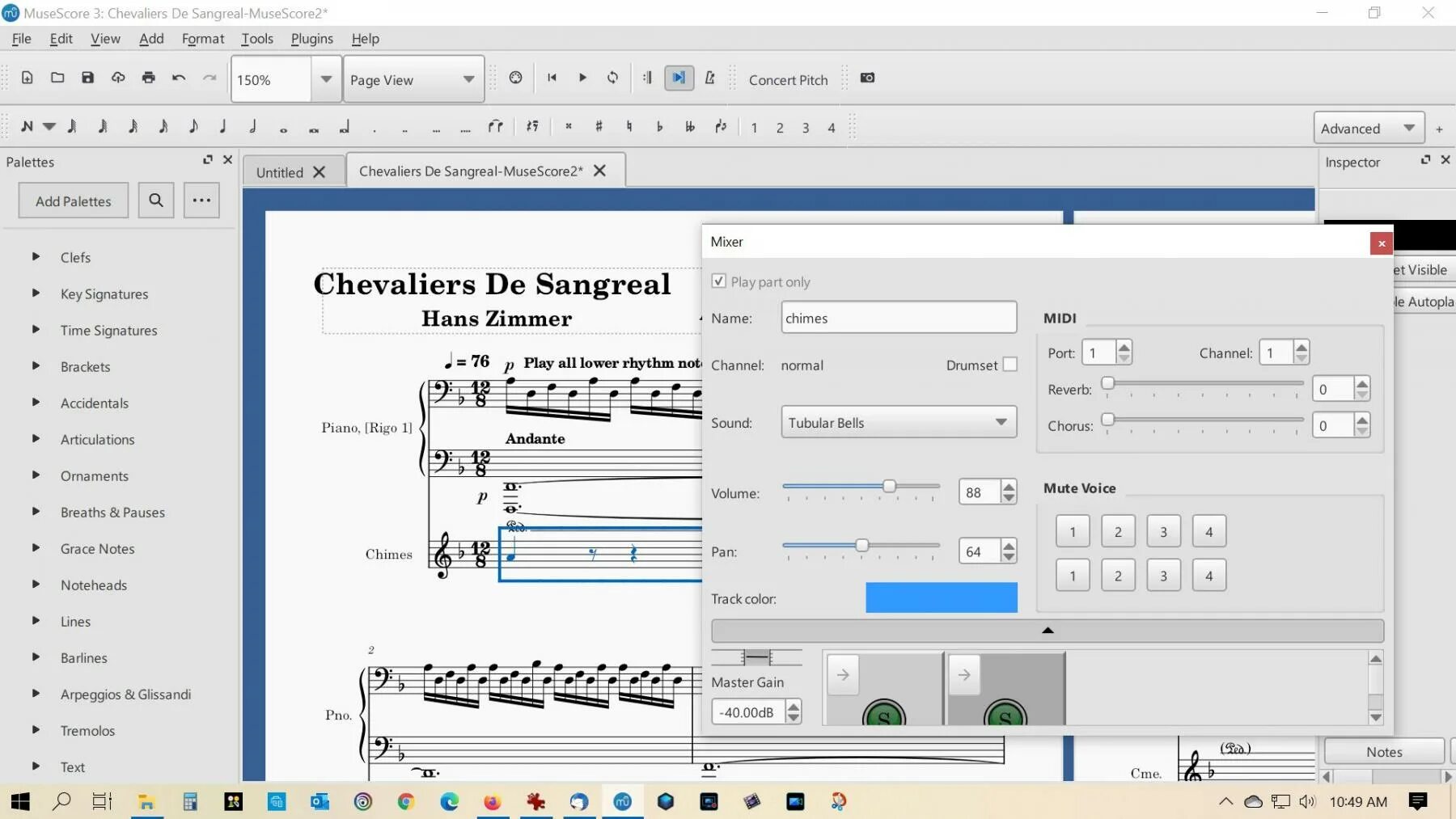The image size is (1456, 819).
Task: Pick a new Track color swatch
Action: (x=942, y=597)
